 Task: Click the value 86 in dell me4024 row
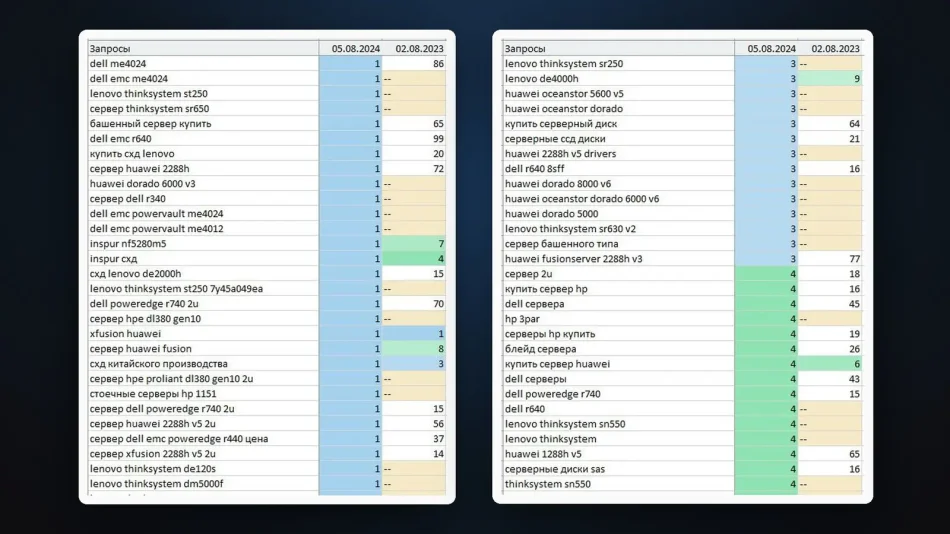pos(414,64)
